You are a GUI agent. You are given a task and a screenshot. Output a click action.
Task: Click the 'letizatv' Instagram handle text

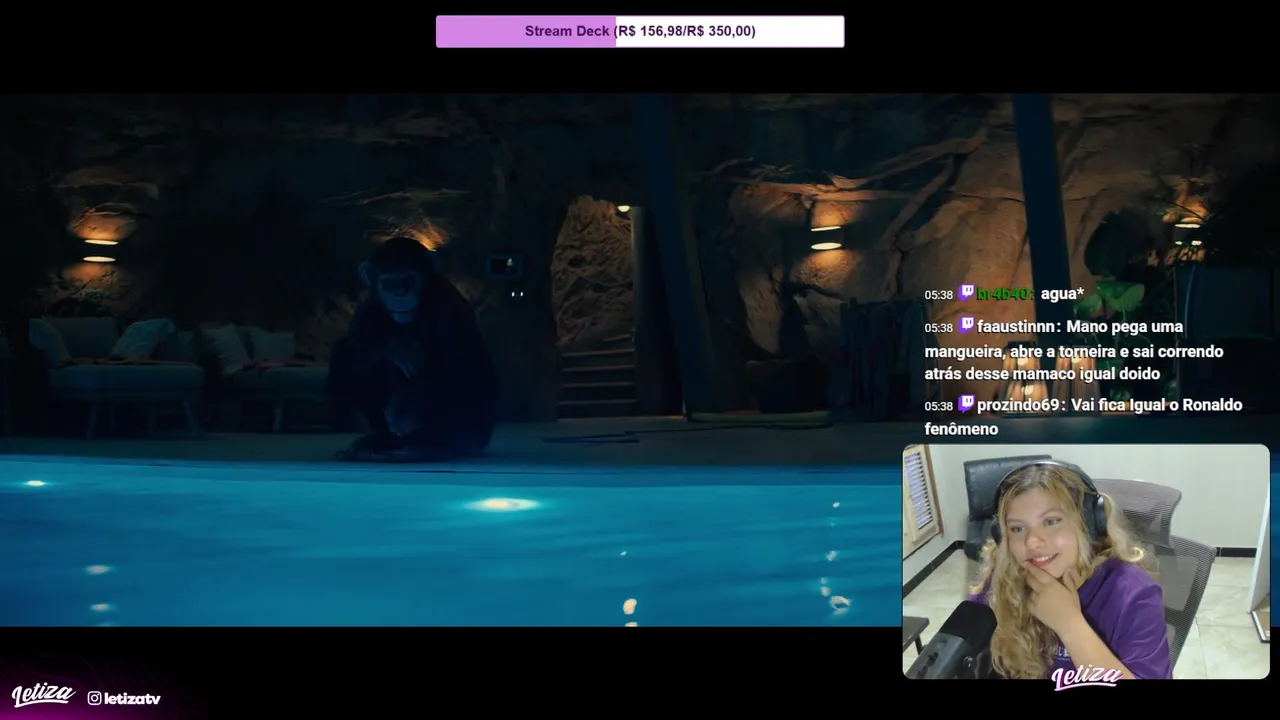pyautogui.click(x=132, y=698)
